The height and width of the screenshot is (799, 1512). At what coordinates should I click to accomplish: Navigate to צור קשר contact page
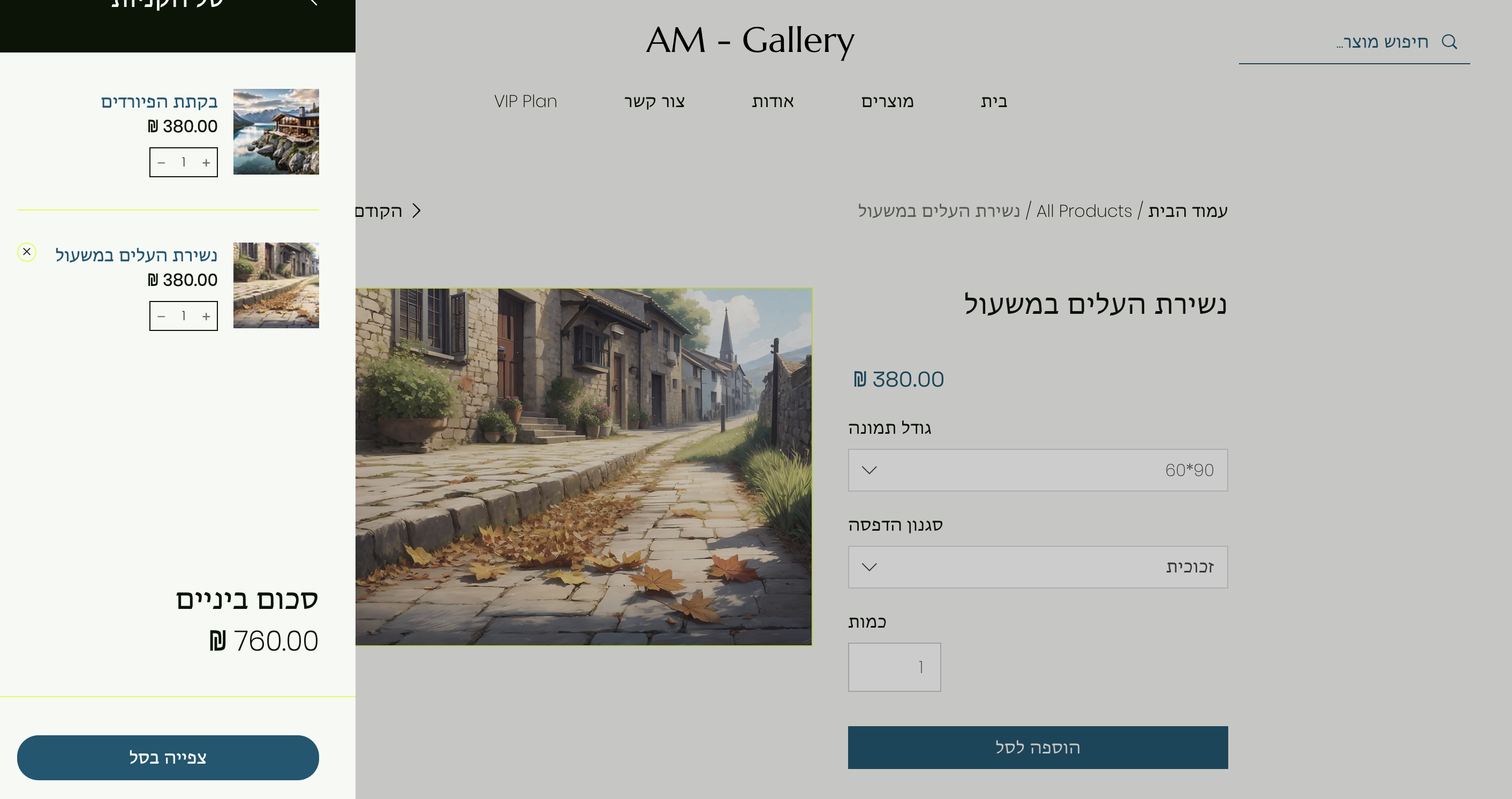point(654,102)
